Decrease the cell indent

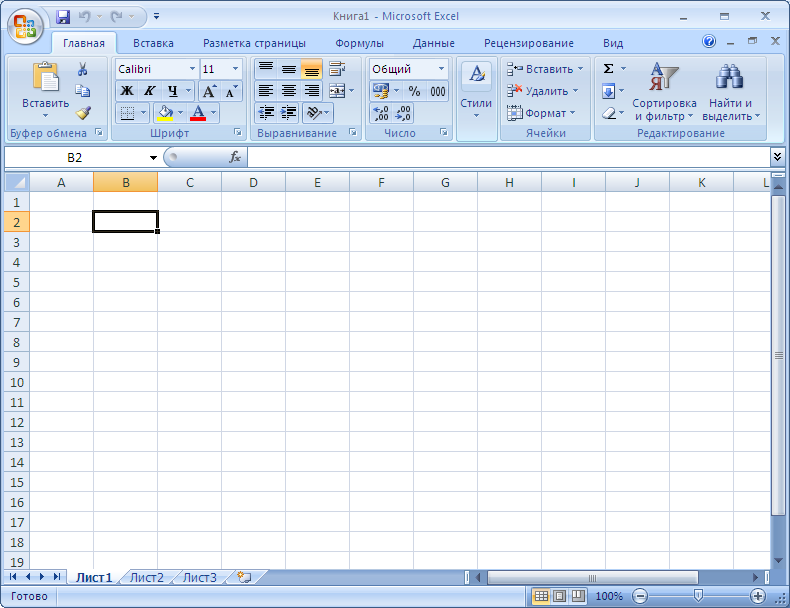pyautogui.click(x=266, y=113)
